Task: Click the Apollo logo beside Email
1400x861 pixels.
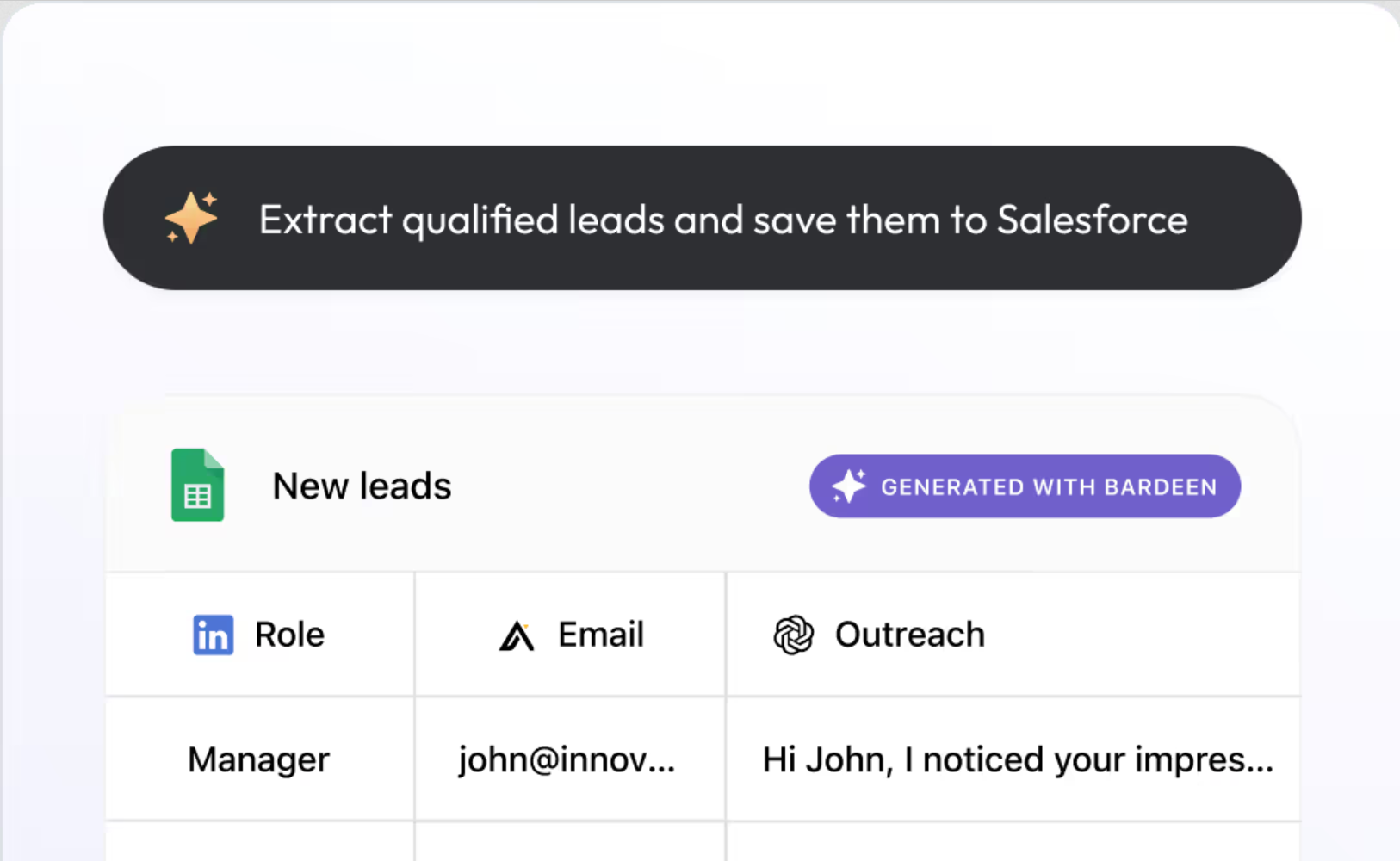Action: tap(517, 636)
